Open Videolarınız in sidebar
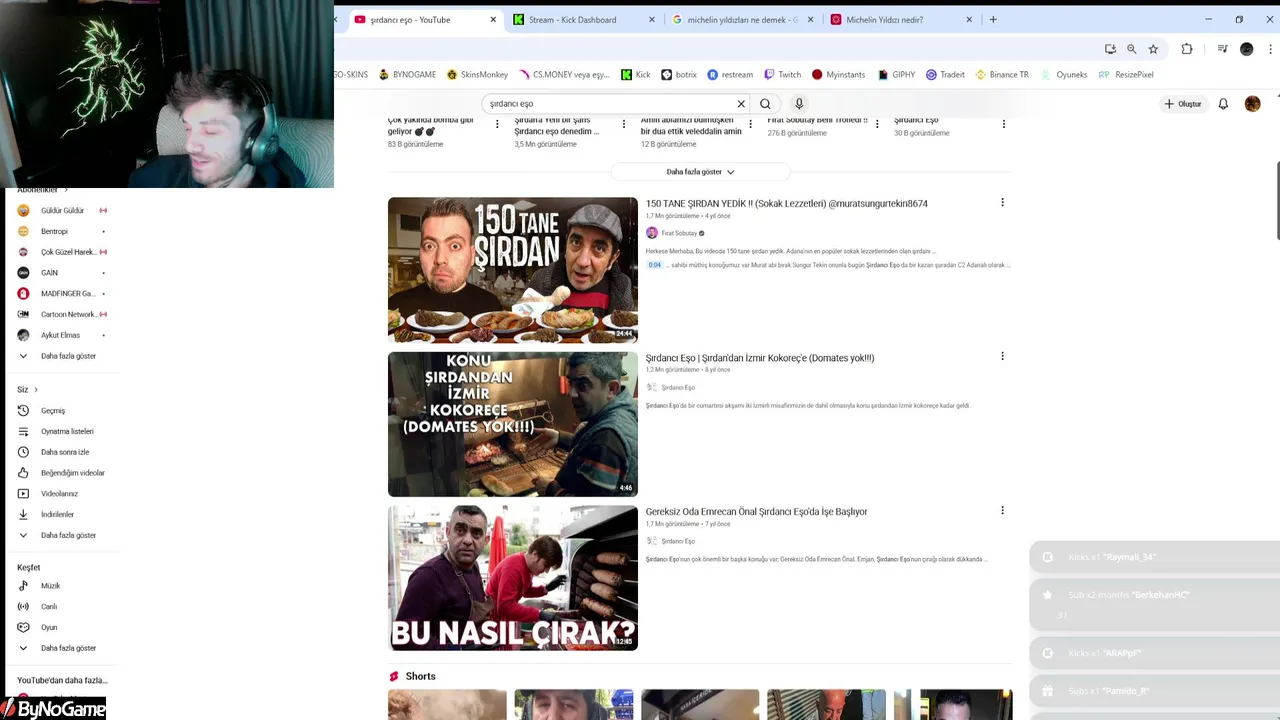Viewport: 1280px width, 720px height. click(60, 494)
